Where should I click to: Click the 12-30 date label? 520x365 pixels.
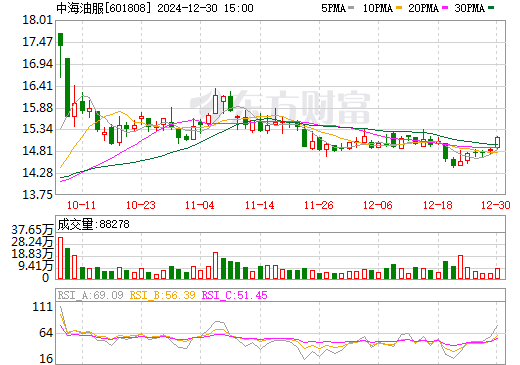point(496,205)
